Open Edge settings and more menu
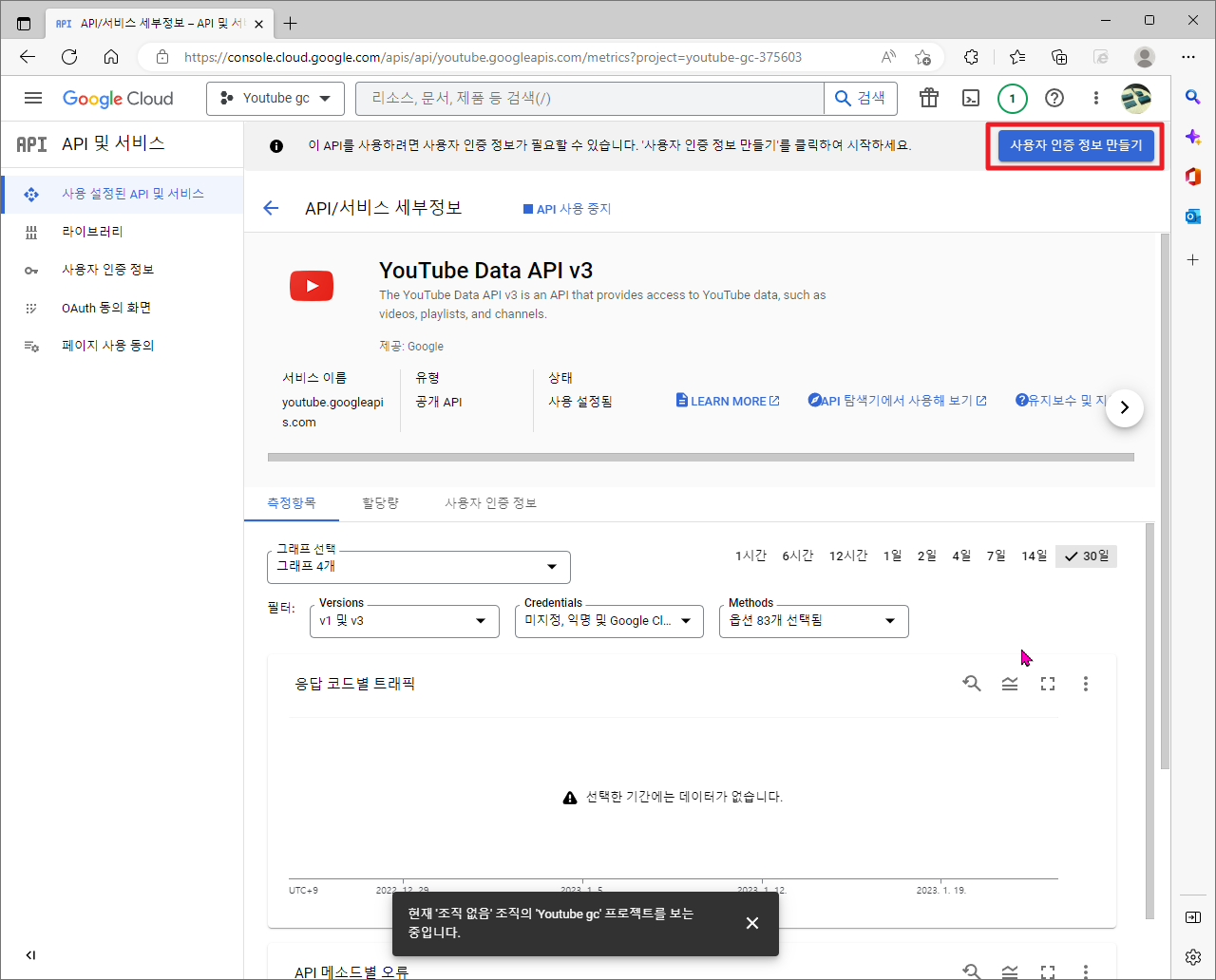The width and height of the screenshot is (1216, 980). click(1188, 57)
